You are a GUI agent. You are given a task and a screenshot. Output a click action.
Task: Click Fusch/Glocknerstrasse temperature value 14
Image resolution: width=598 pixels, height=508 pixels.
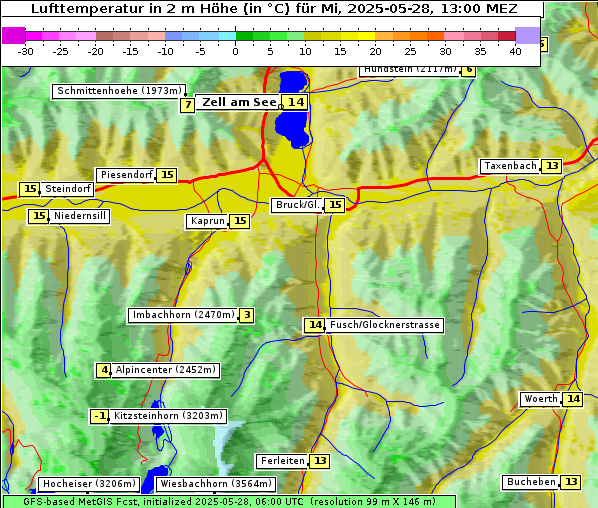314,325
